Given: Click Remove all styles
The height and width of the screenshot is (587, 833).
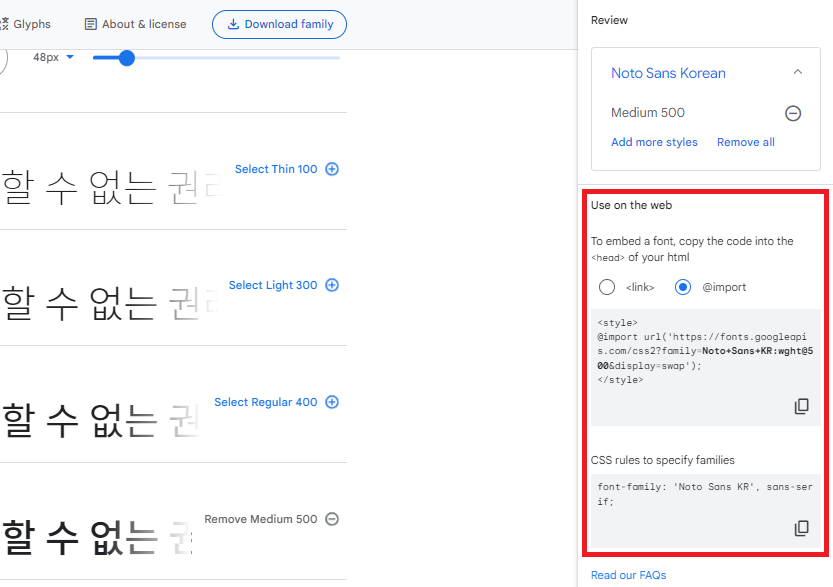Looking at the screenshot, I should point(745,142).
